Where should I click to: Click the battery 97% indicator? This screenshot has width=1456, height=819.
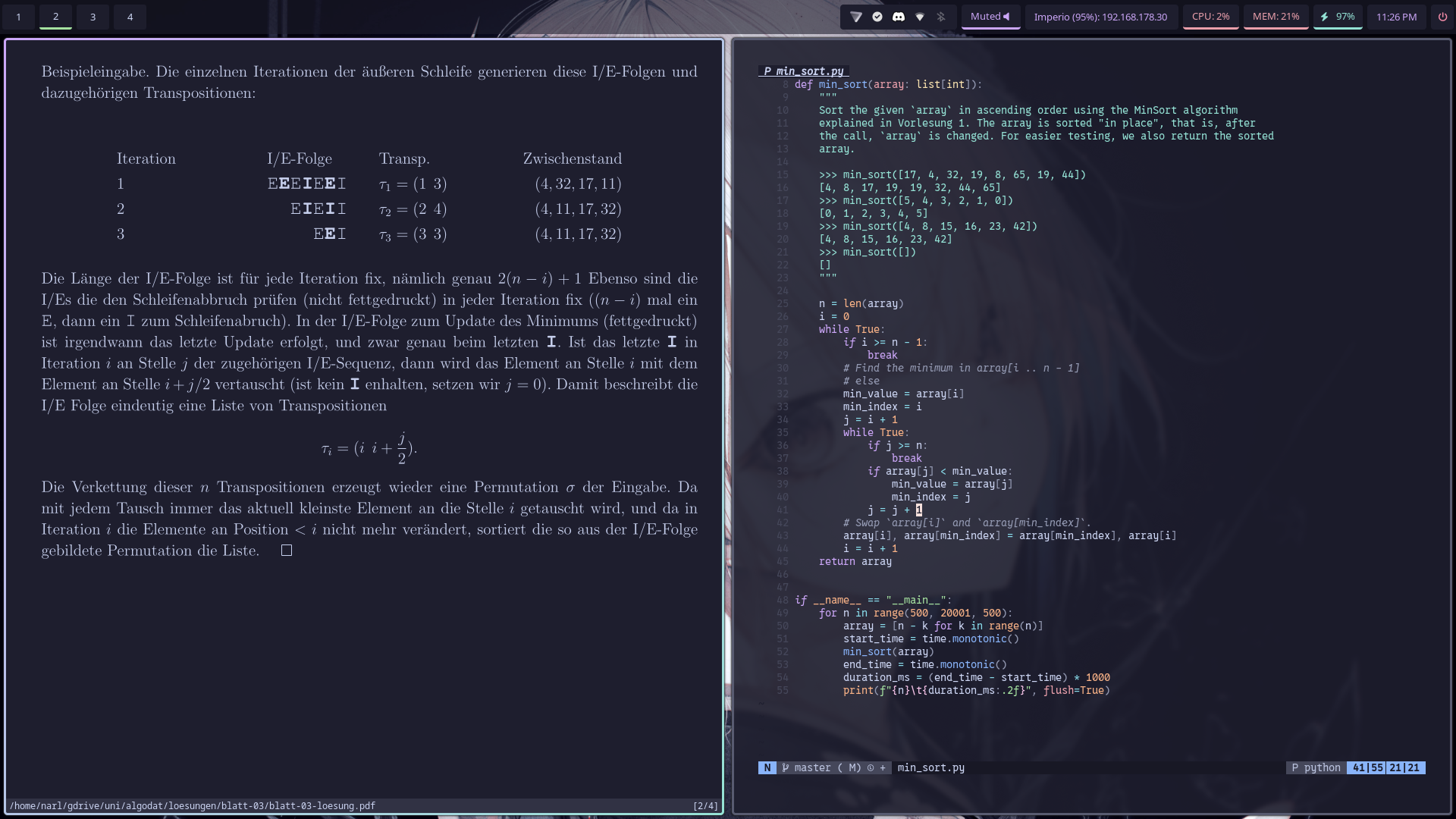[1338, 17]
